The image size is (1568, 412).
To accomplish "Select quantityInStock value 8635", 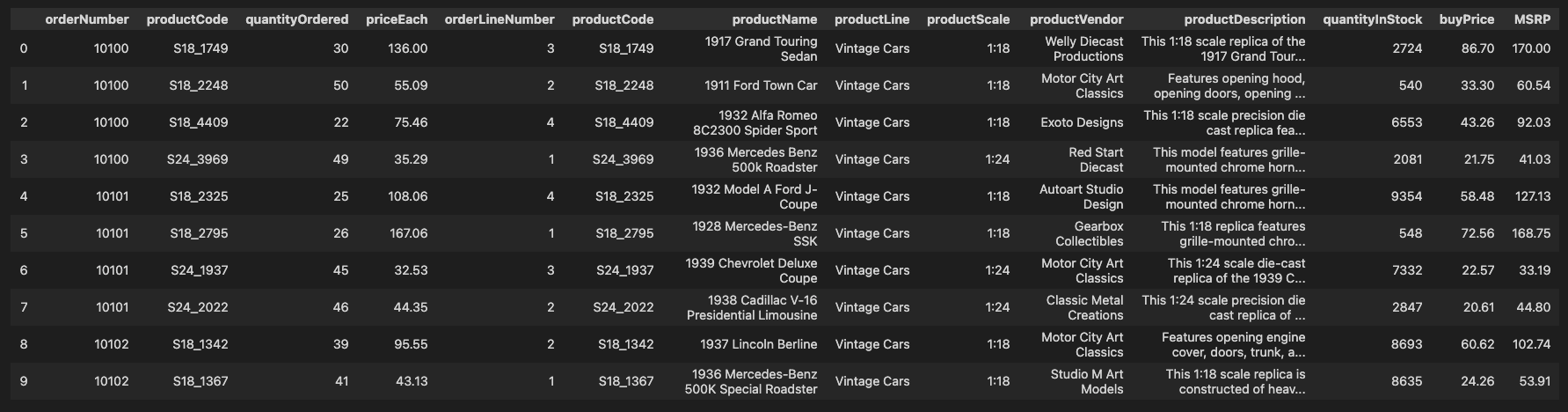I will click(x=1407, y=381).
